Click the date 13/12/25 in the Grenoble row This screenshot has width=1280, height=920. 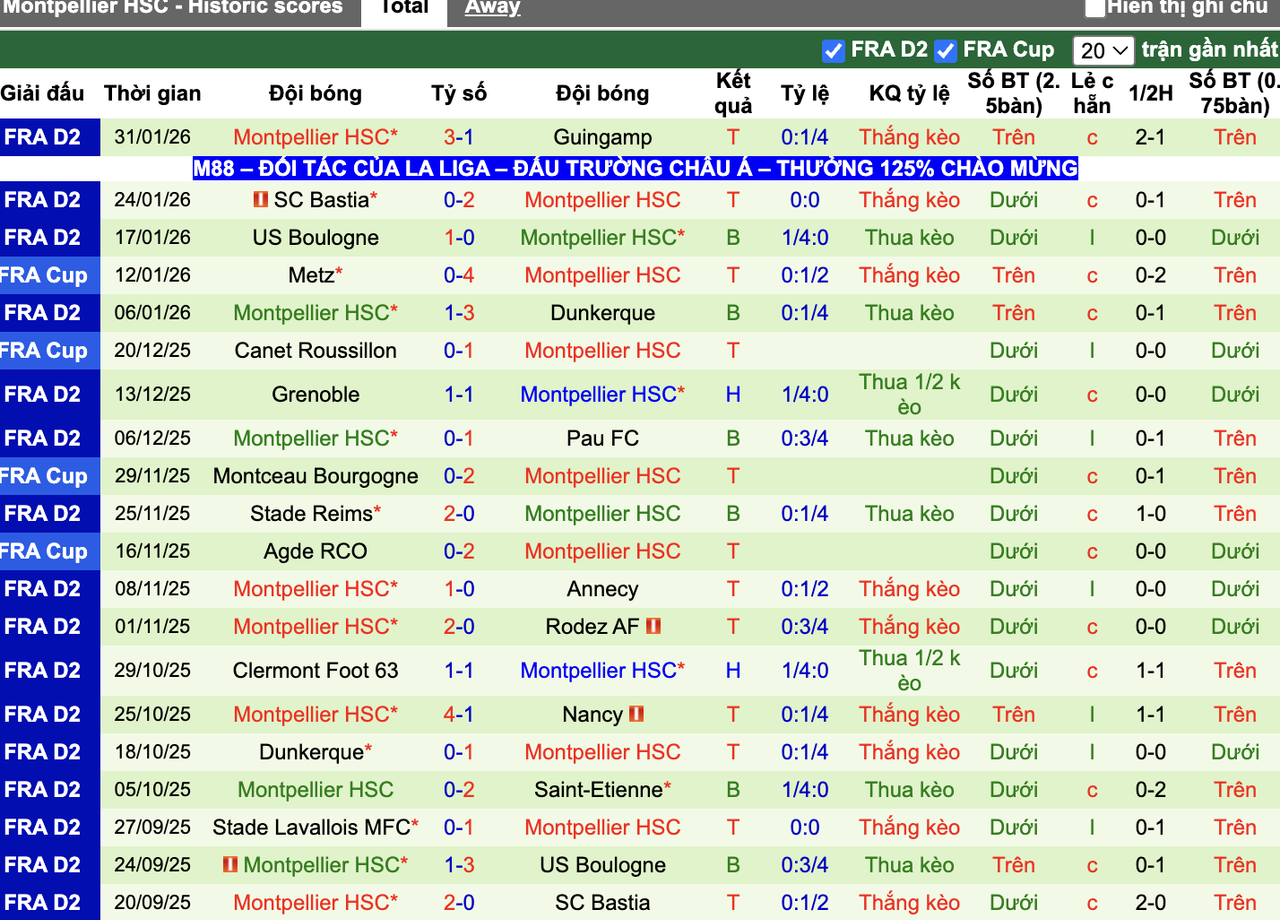click(x=152, y=395)
